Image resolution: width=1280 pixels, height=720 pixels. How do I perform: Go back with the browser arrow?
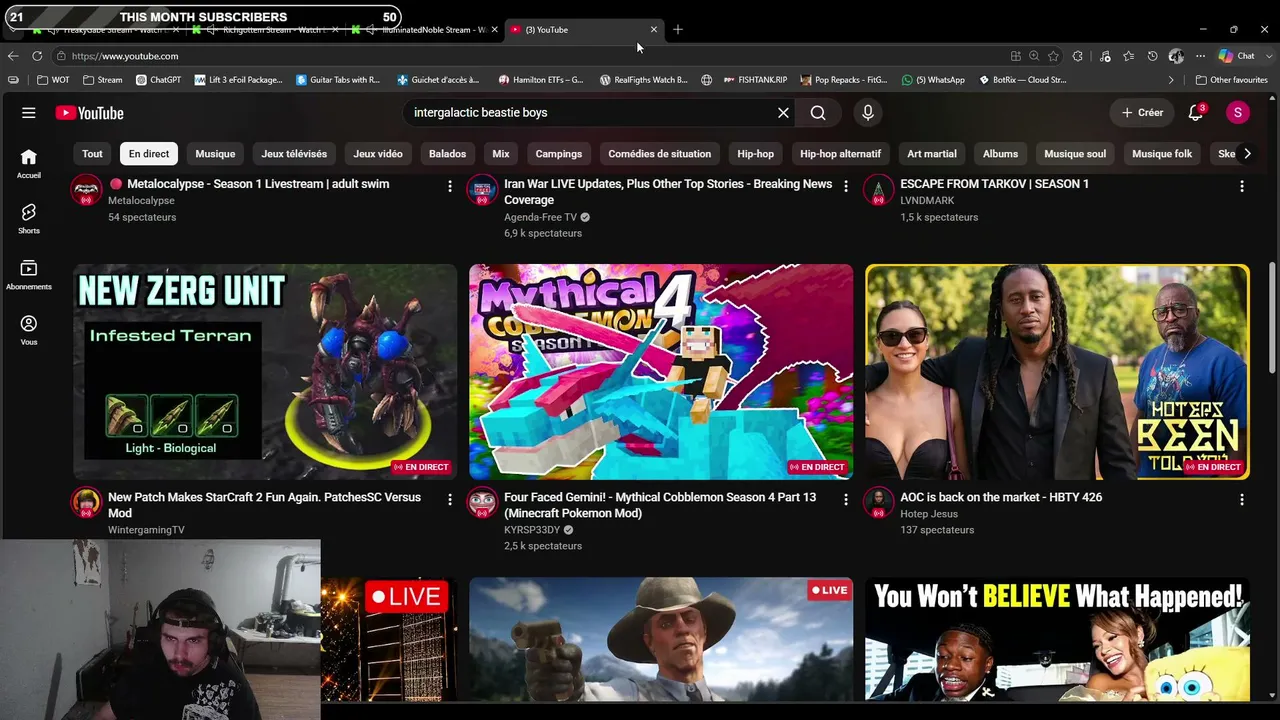tap(13, 56)
